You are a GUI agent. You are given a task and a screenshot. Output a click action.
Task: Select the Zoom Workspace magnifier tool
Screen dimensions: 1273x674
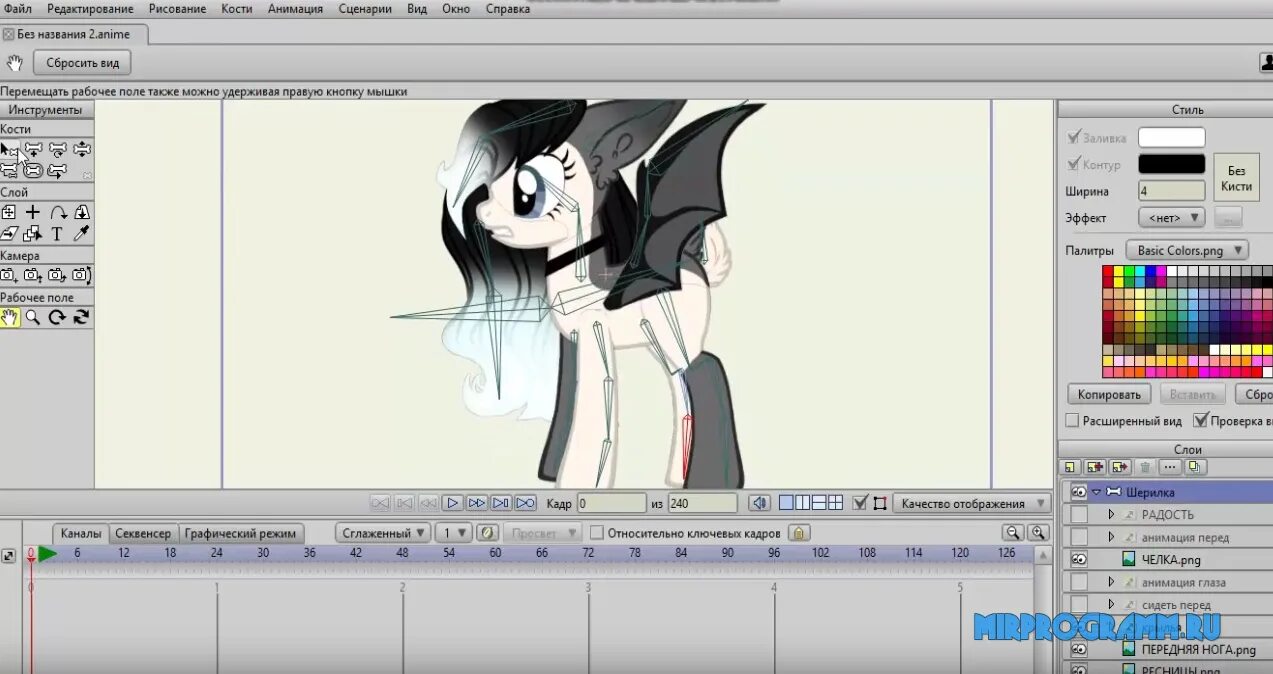tap(33, 317)
